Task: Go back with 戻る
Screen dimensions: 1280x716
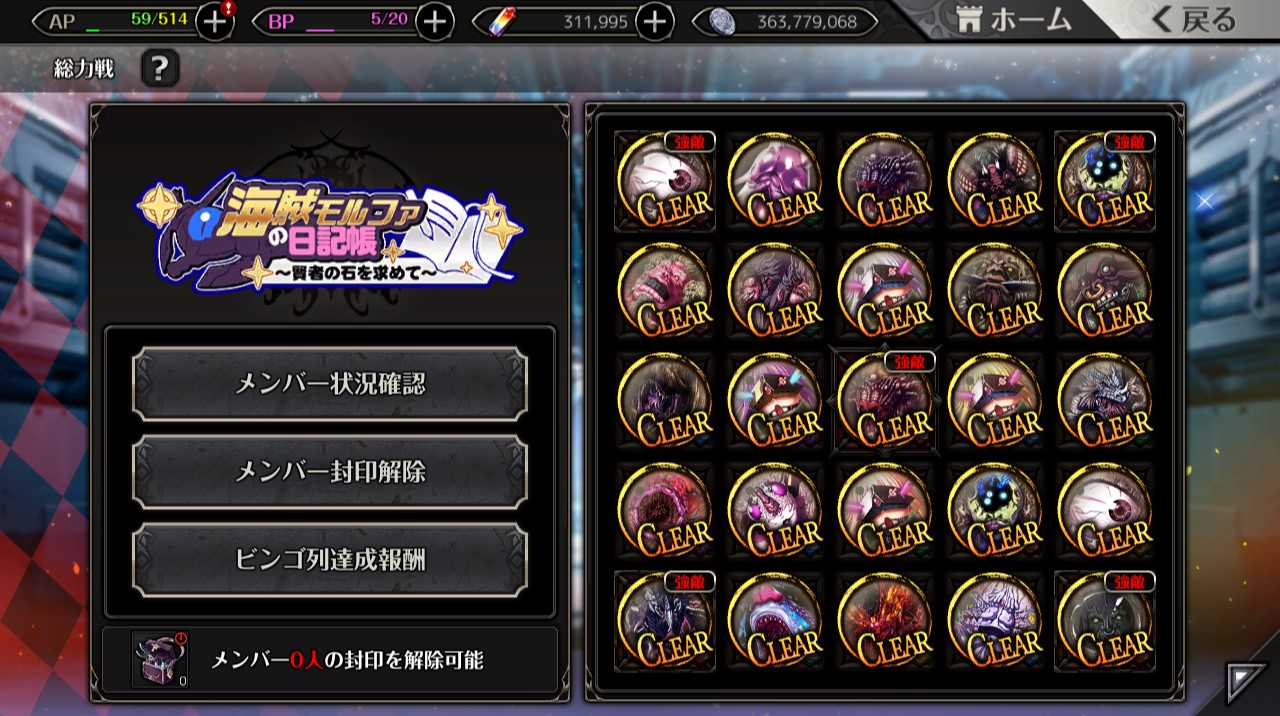Action: point(1194,20)
